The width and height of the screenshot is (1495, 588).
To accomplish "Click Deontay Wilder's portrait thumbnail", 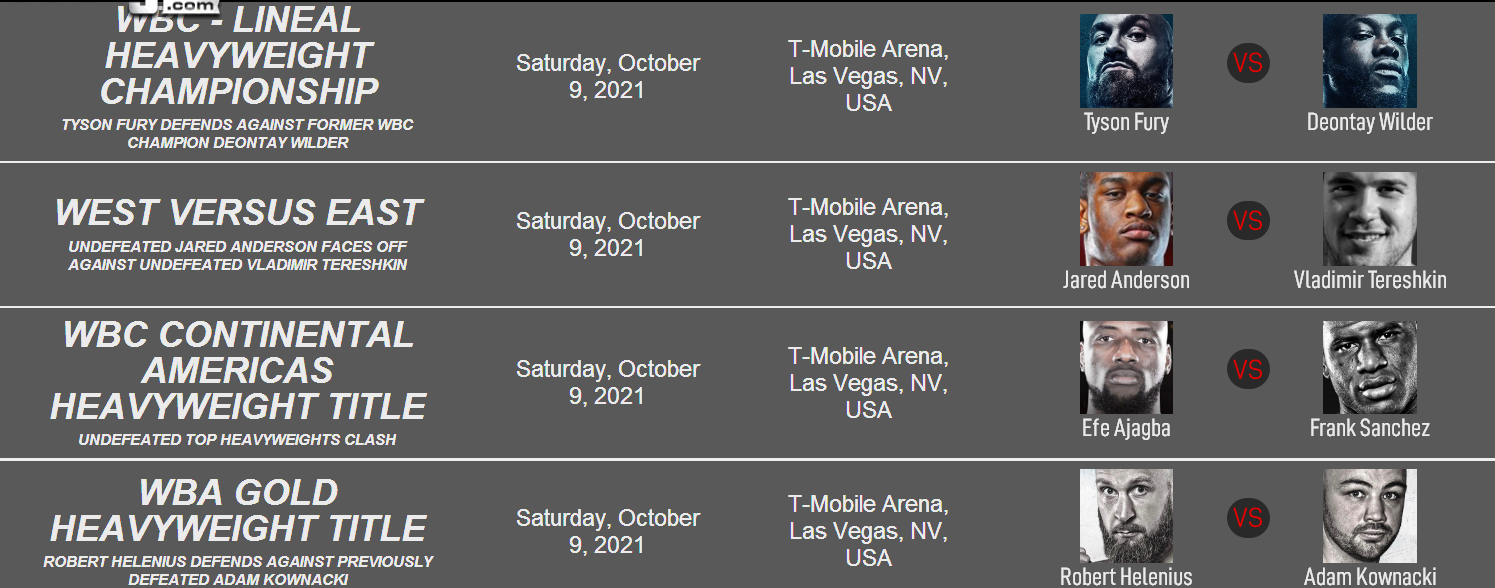I will [1369, 61].
